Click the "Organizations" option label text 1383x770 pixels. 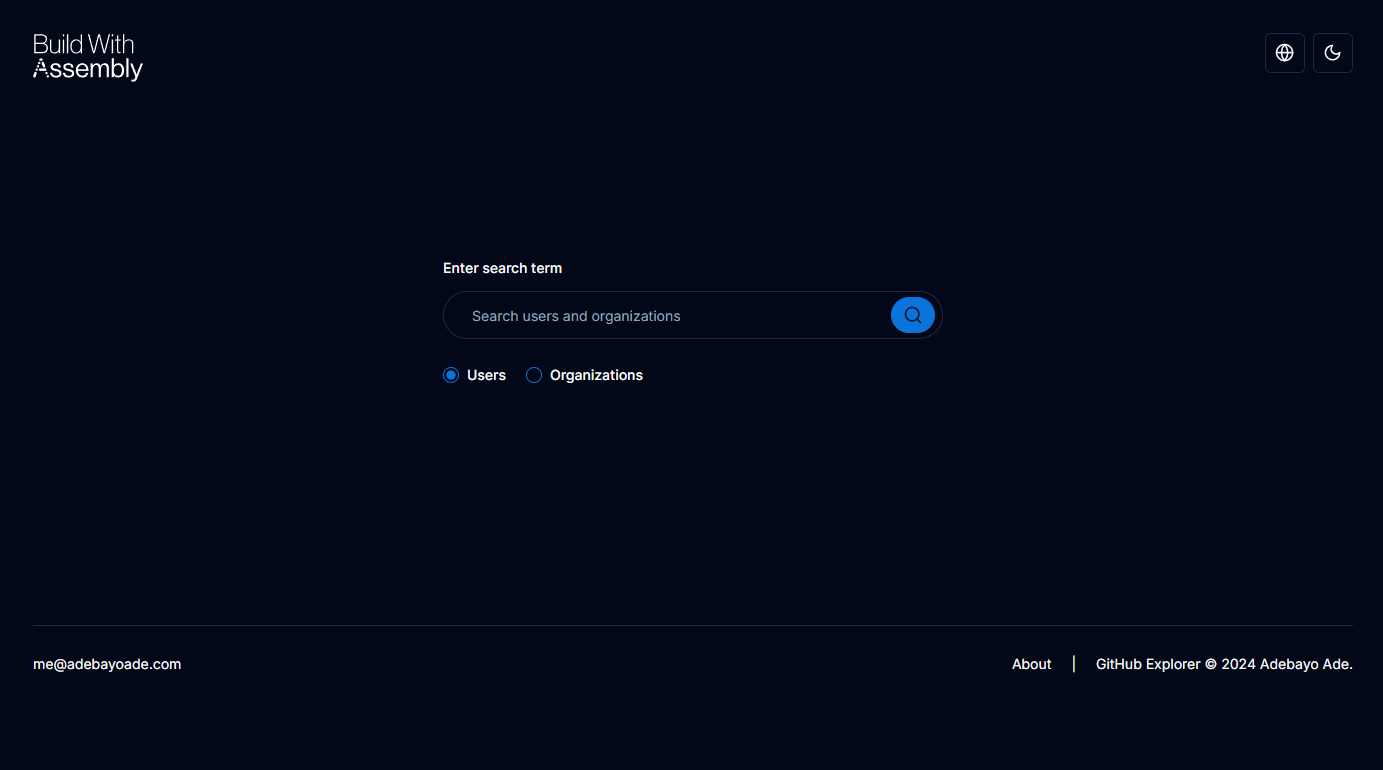596,375
